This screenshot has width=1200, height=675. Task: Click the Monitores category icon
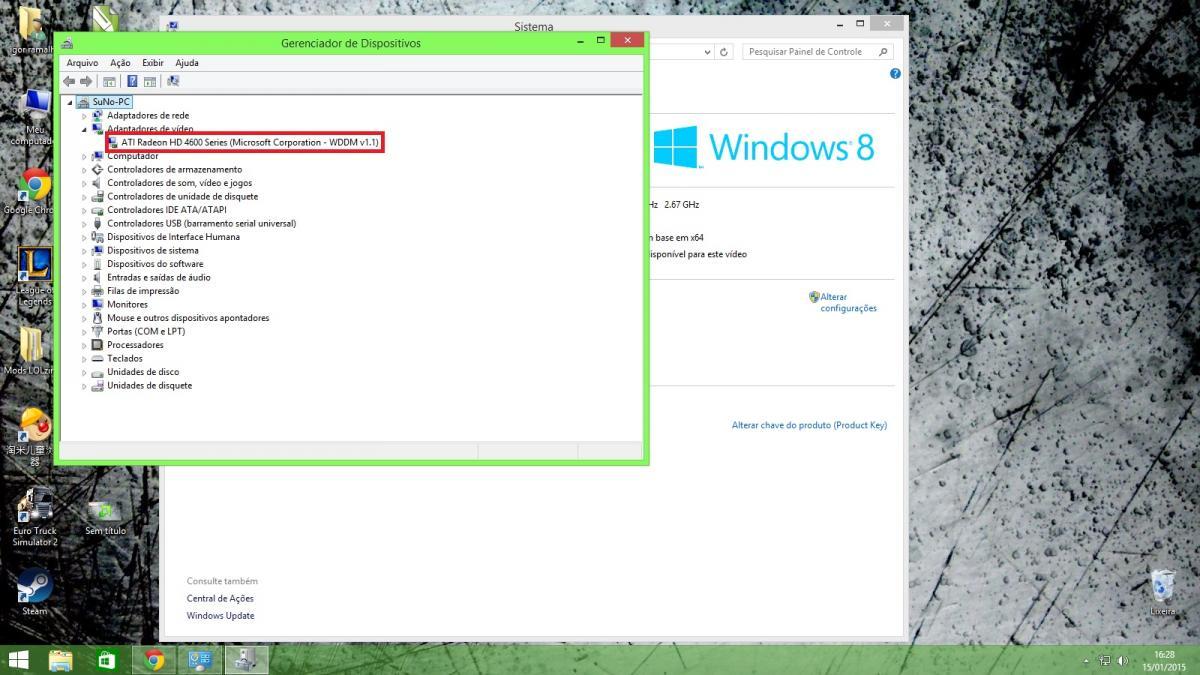97,305
